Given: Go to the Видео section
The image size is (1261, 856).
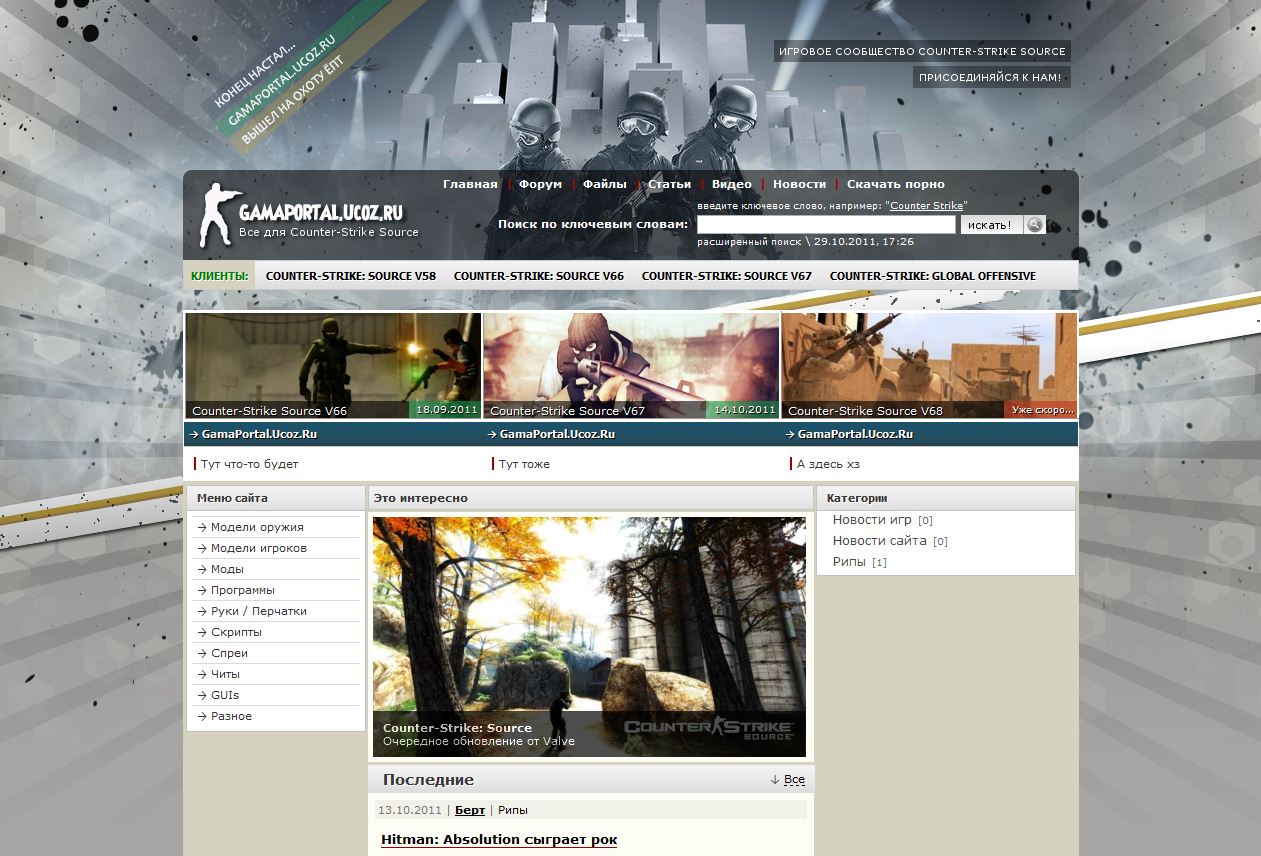Looking at the screenshot, I should [x=731, y=184].
